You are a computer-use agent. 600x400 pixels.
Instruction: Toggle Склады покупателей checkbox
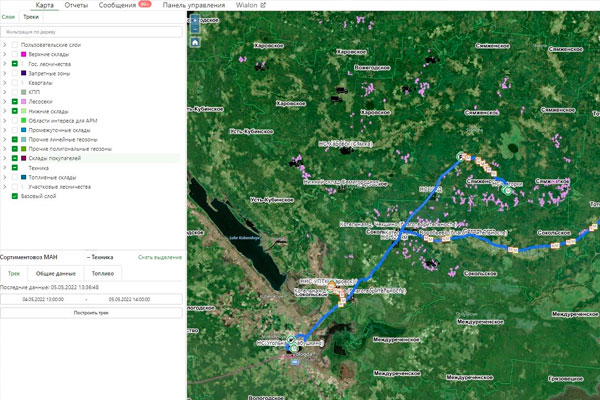tap(15, 158)
